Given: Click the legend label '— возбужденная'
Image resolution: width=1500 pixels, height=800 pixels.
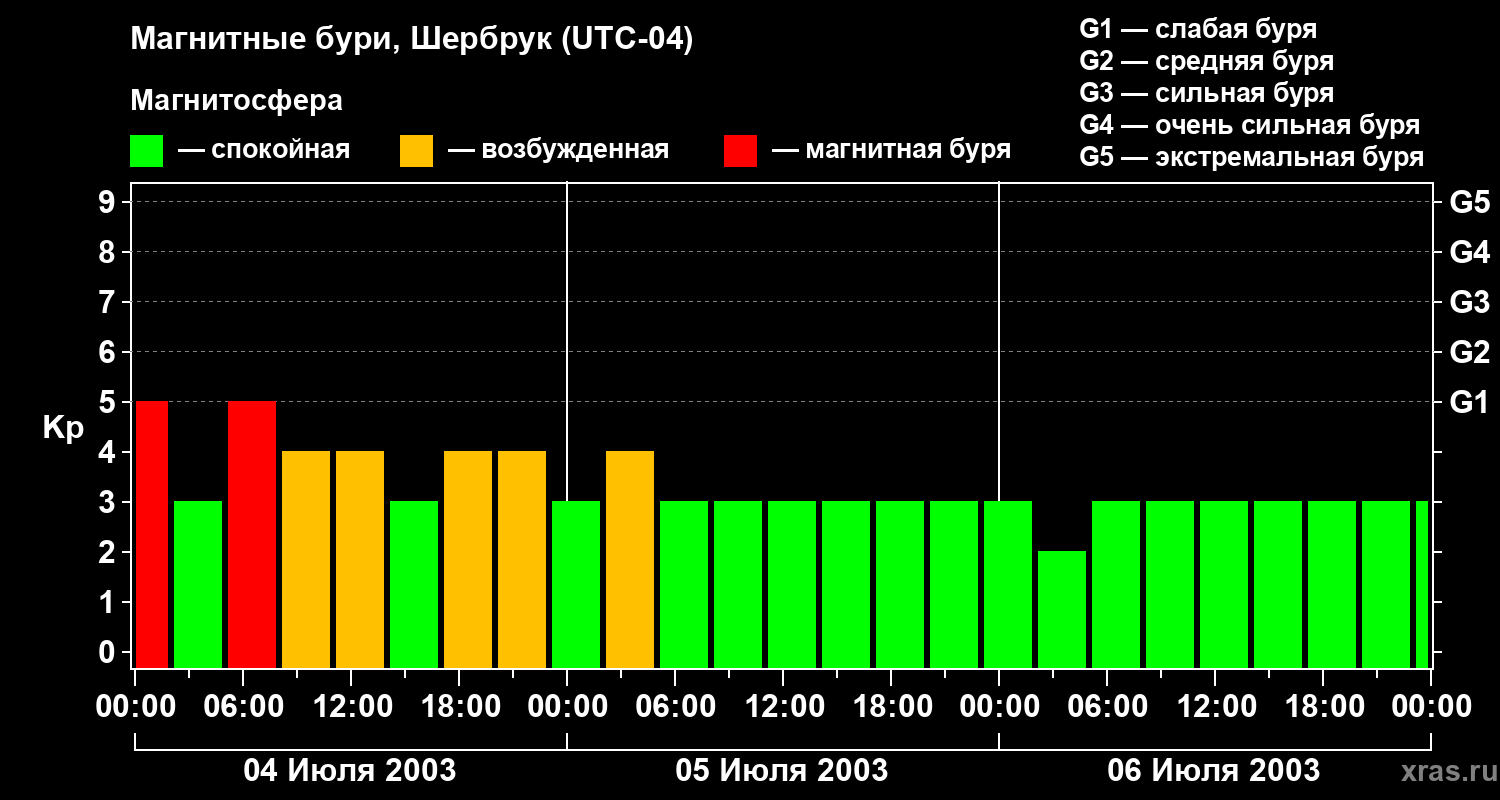Looking at the screenshot, I should pyautogui.click(x=558, y=150).
